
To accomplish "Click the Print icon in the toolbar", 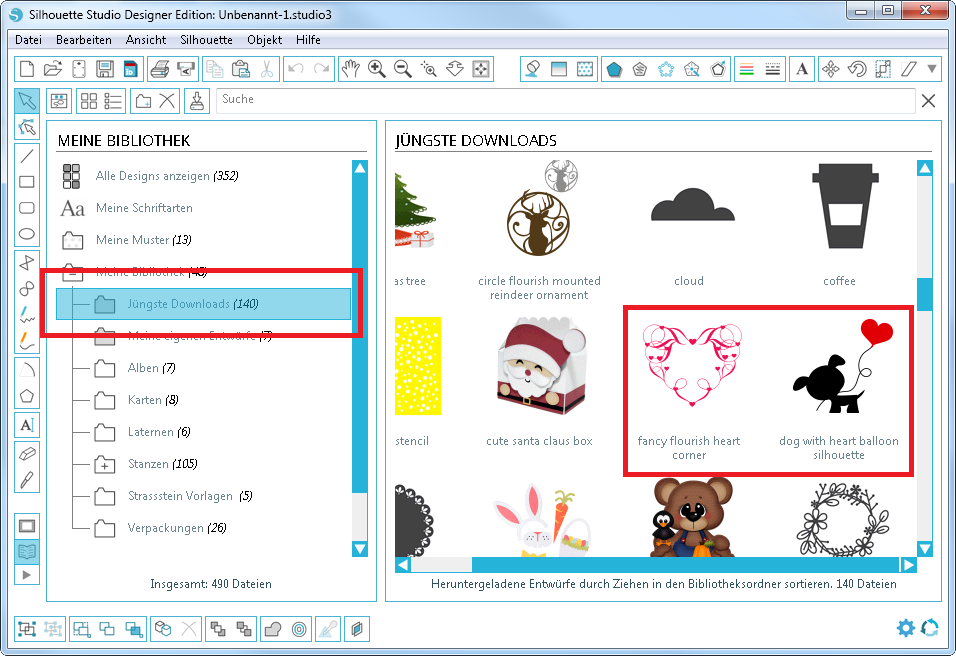I will click(x=158, y=69).
